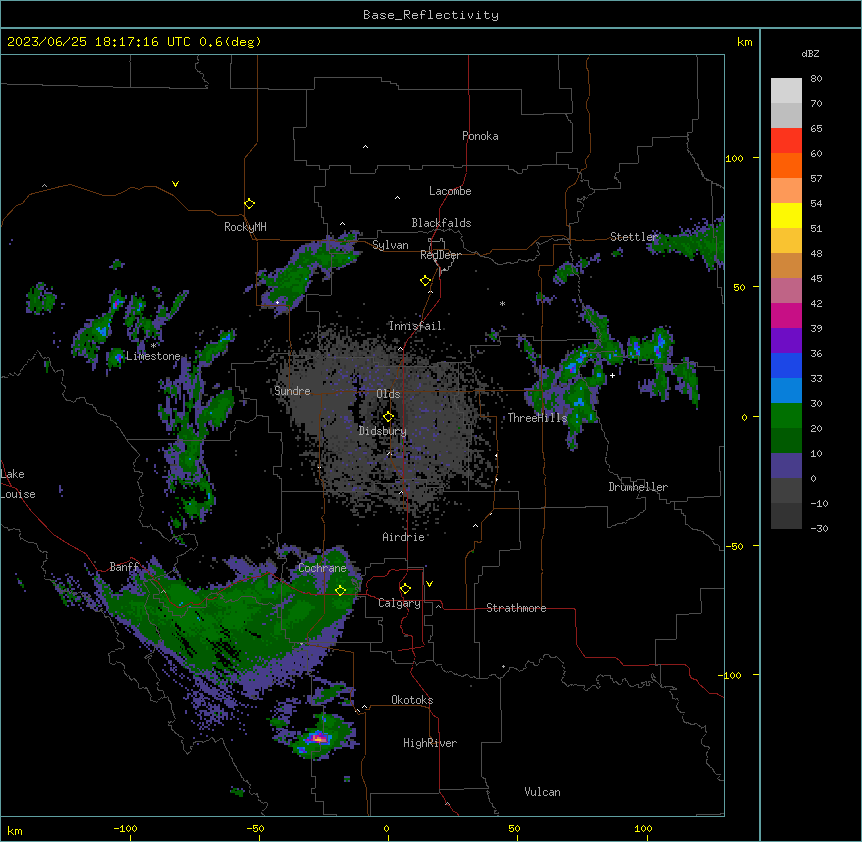Click the RedDeer label
Screen dimensions: 862x842
(x=440, y=255)
